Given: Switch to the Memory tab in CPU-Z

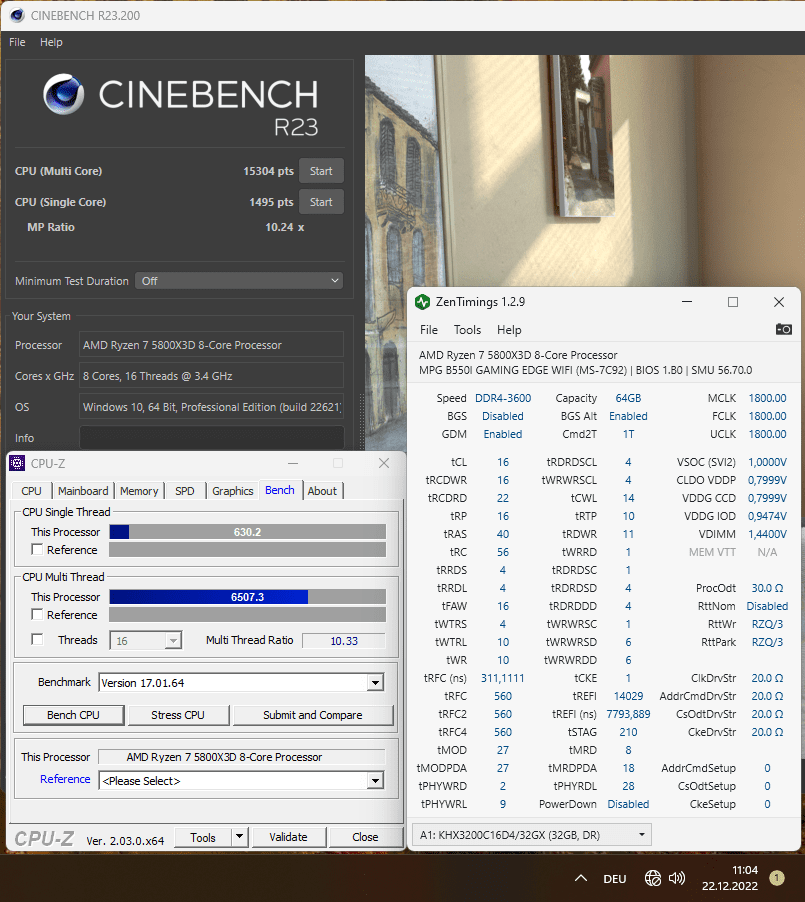Looking at the screenshot, I should point(139,491).
